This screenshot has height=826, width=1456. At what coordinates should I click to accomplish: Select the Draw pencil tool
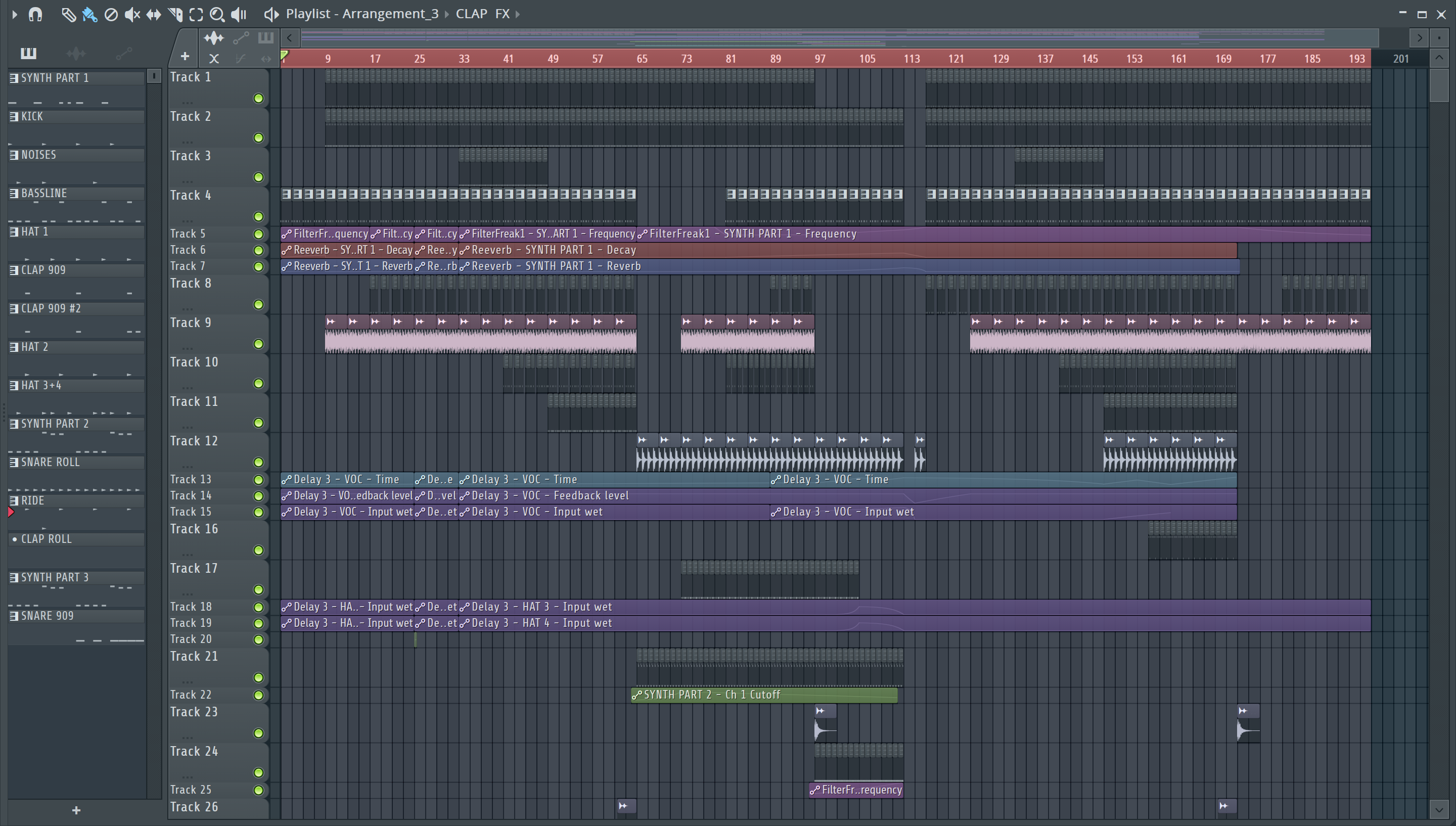pyautogui.click(x=68, y=14)
